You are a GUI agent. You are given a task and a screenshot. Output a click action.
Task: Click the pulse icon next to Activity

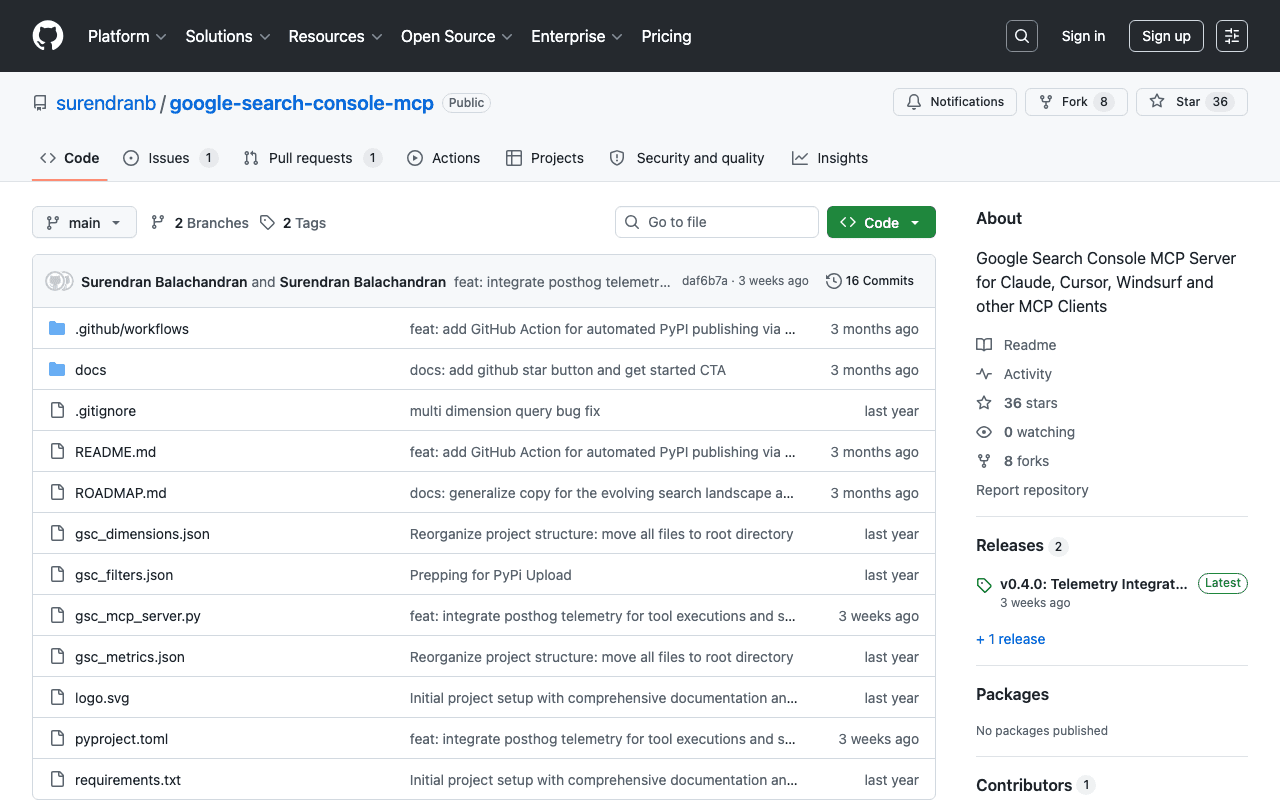pos(984,374)
